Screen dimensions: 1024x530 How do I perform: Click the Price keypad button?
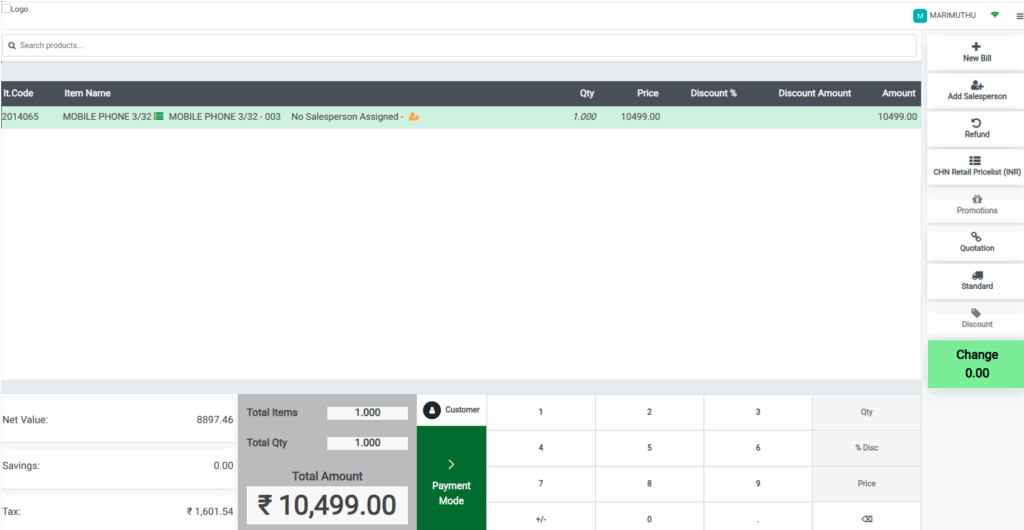coord(867,484)
